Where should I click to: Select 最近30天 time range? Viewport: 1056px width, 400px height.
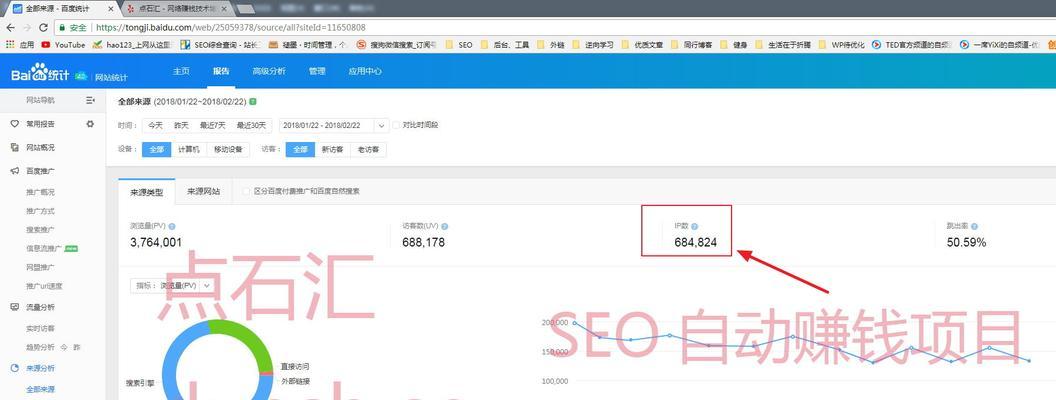251,125
